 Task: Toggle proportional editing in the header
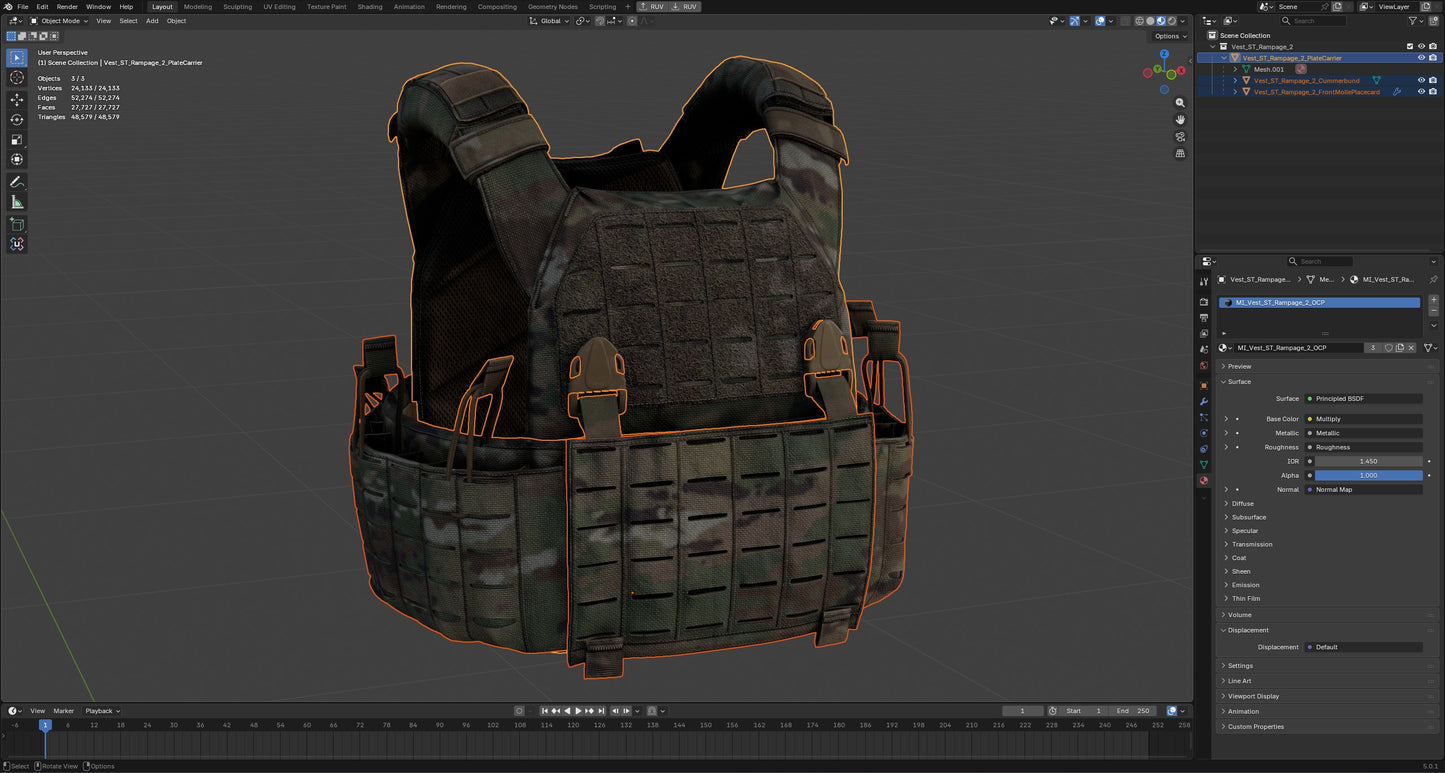632,21
